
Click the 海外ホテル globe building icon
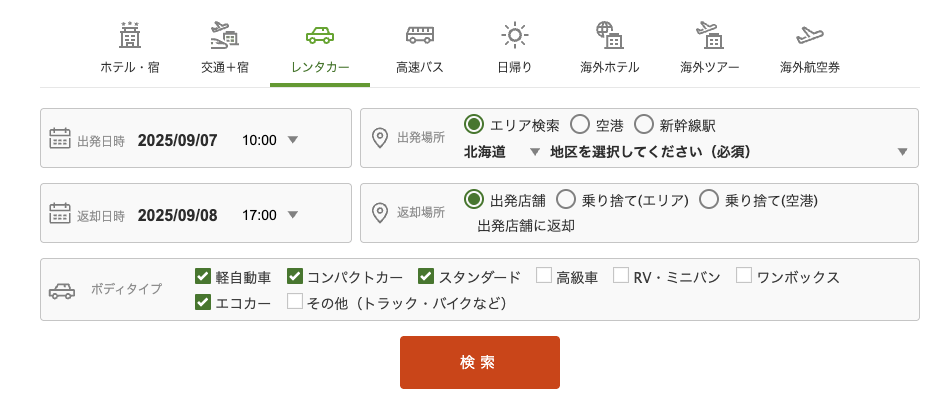(x=610, y=35)
